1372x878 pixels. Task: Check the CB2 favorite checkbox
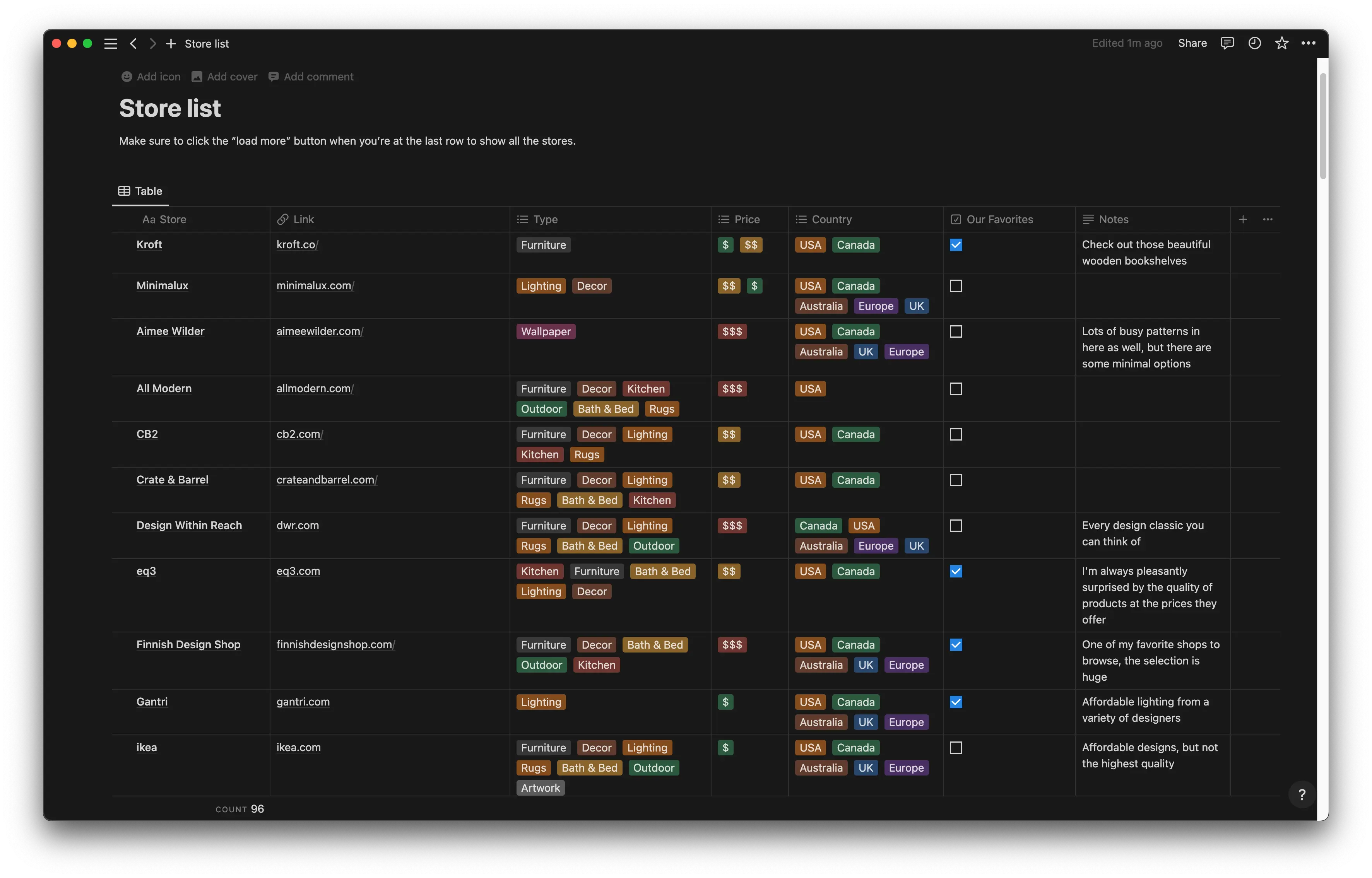click(956, 434)
